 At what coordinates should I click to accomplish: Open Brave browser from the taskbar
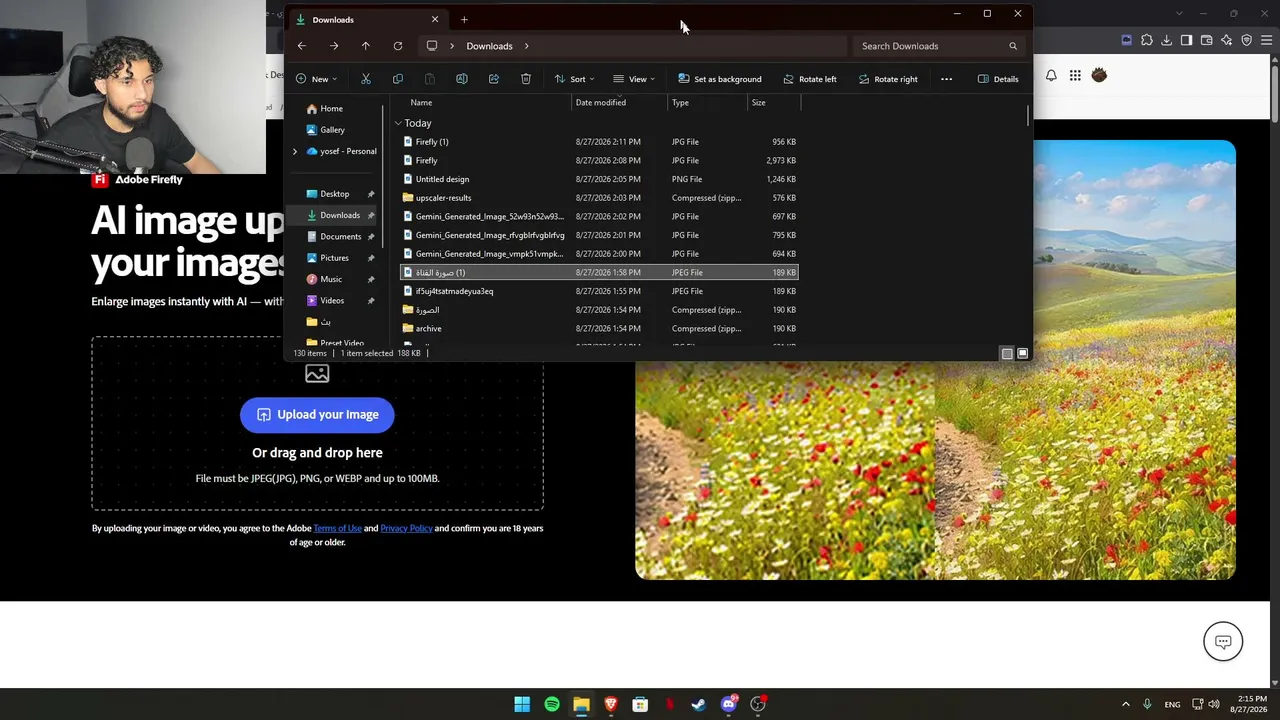coord(610,704)
